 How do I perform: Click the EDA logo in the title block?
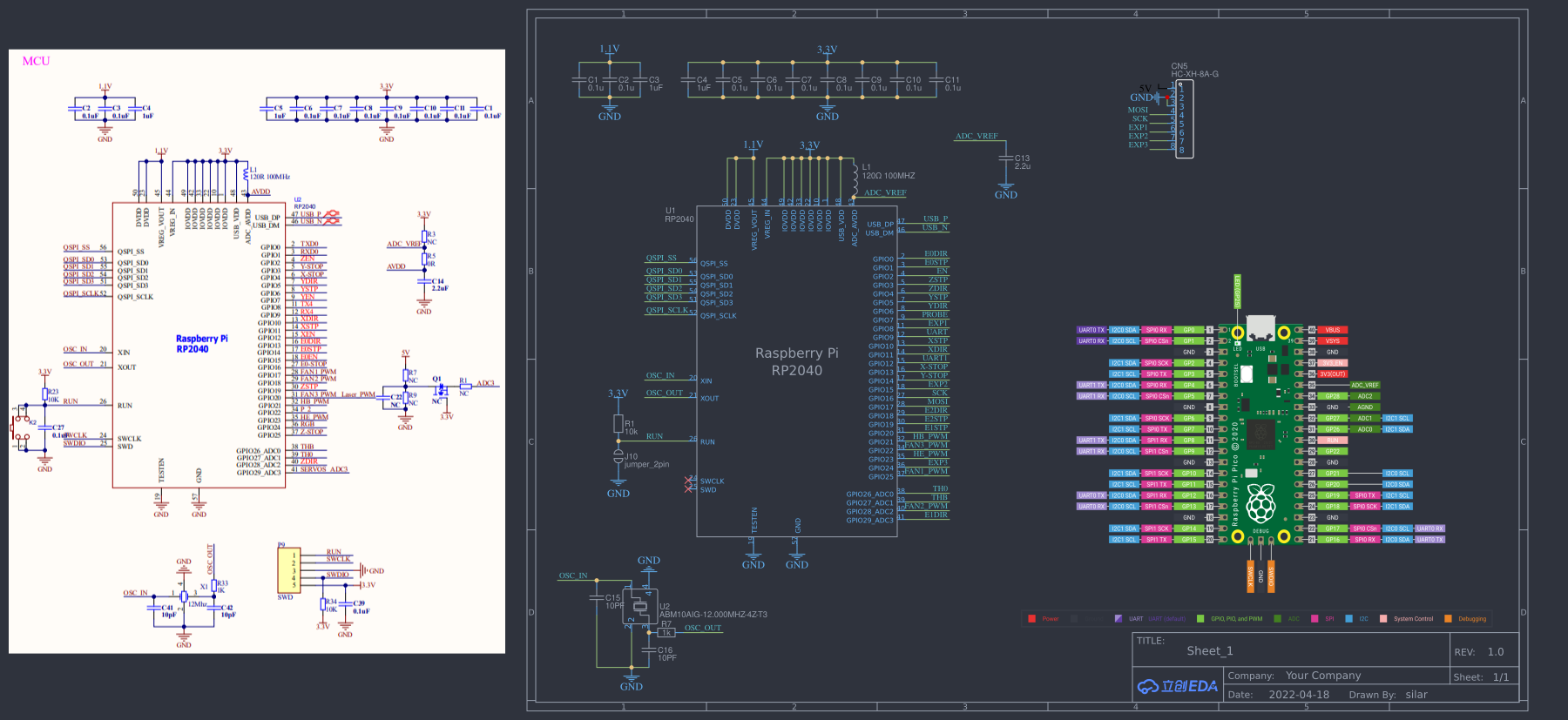pyautogui.click(x=1178, y=686)
